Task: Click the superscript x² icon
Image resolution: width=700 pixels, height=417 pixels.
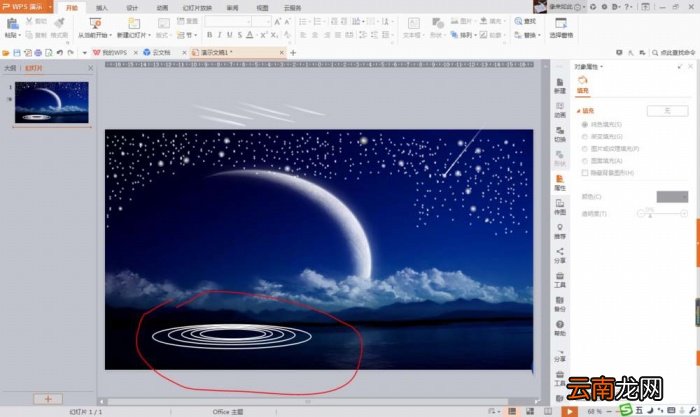Action: [x=263, y=35]
